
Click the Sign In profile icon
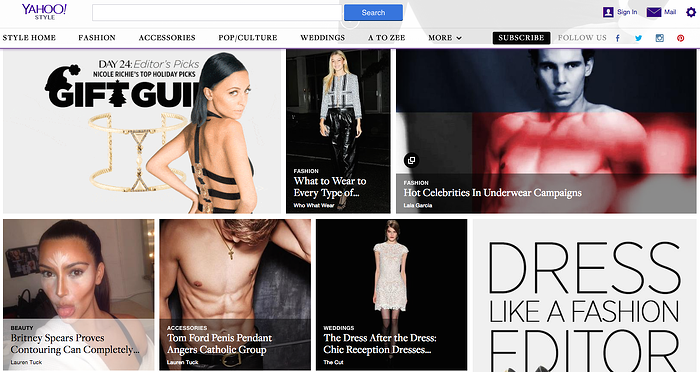point(608,12)
